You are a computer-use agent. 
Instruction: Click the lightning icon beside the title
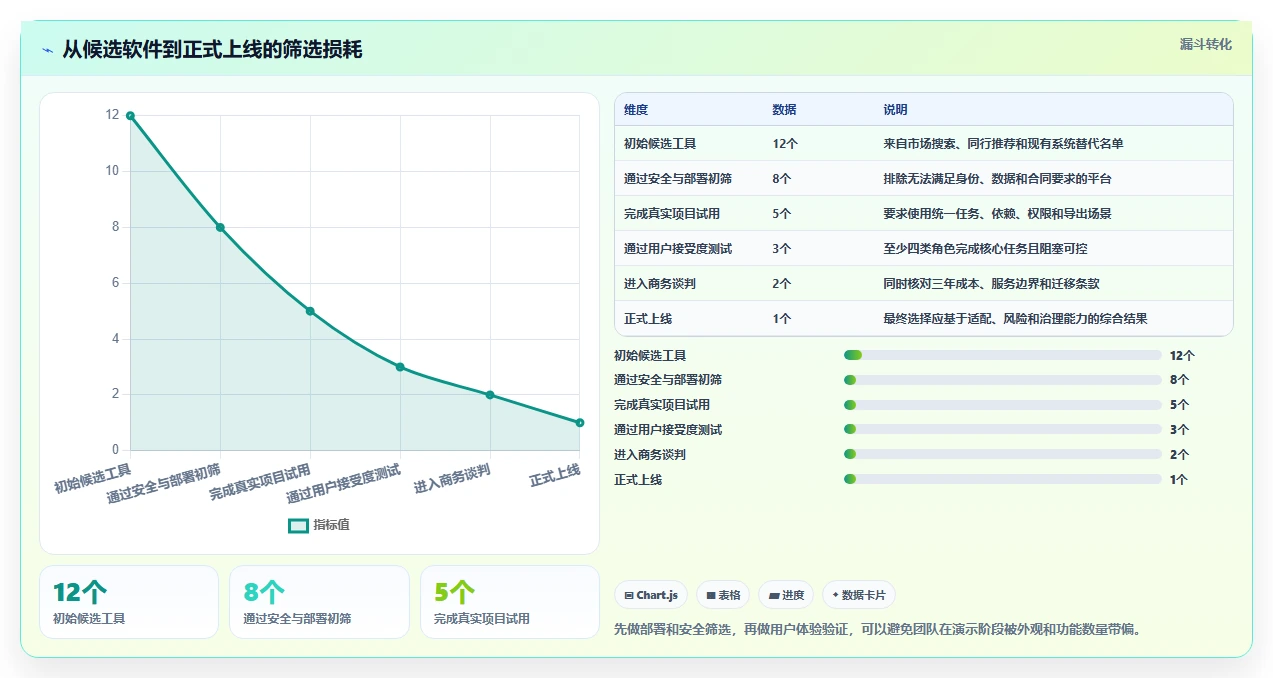click(x=48, y=49)
